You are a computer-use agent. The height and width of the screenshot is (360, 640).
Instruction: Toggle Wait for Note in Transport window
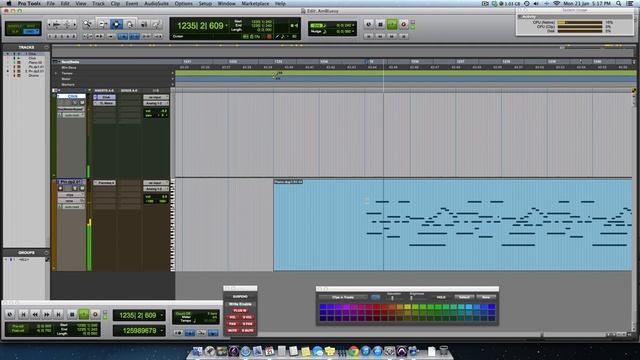pyautogui.click(x=178, y=333)
